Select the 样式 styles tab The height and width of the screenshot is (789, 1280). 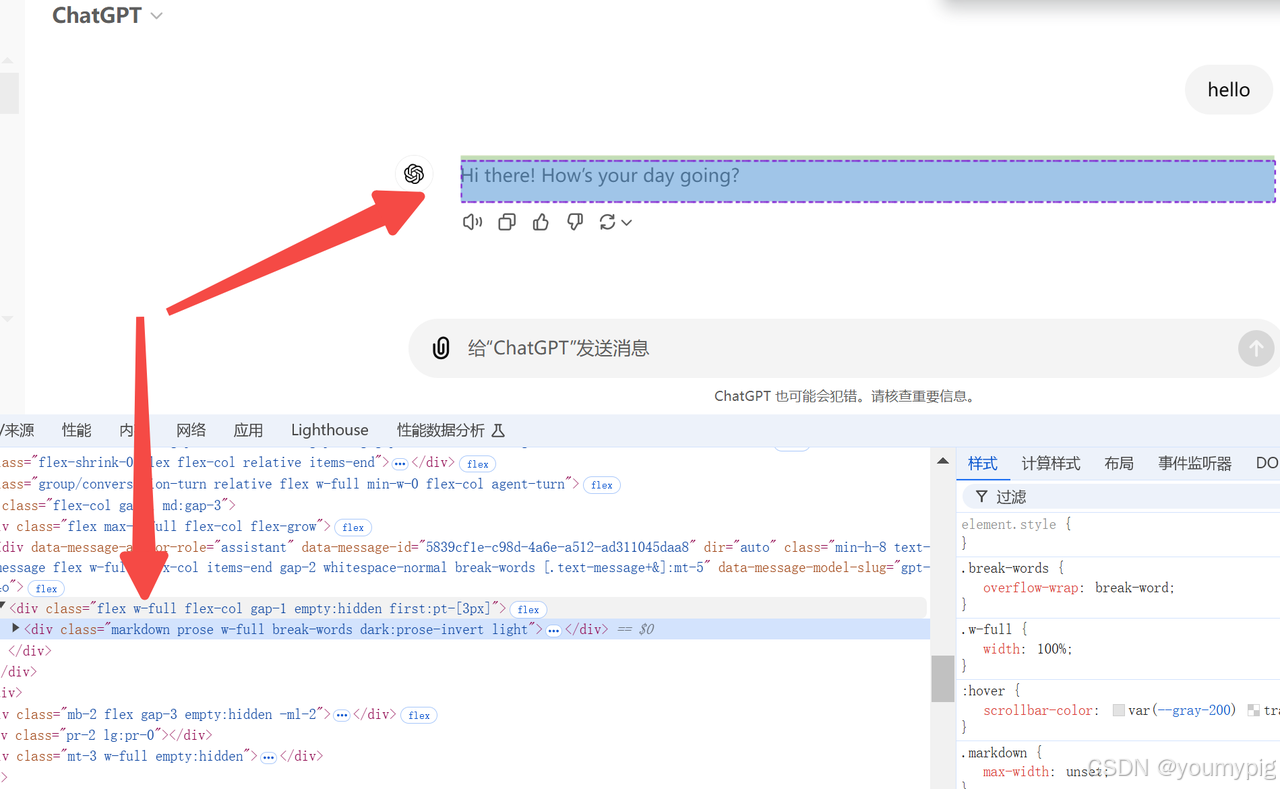983,463
